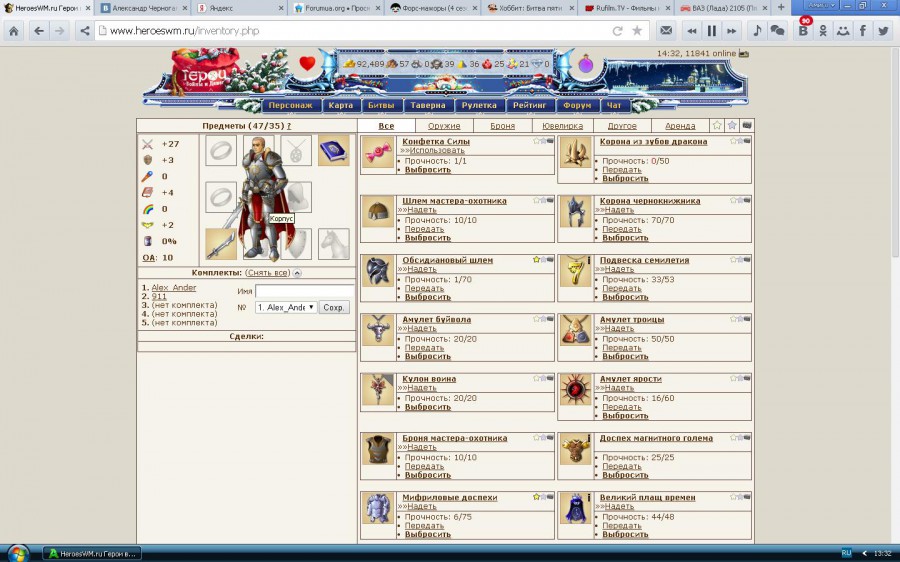This screenshot has width=900, height=562.
Task: Show empty-star filter in tab bar
Action: 717,125
